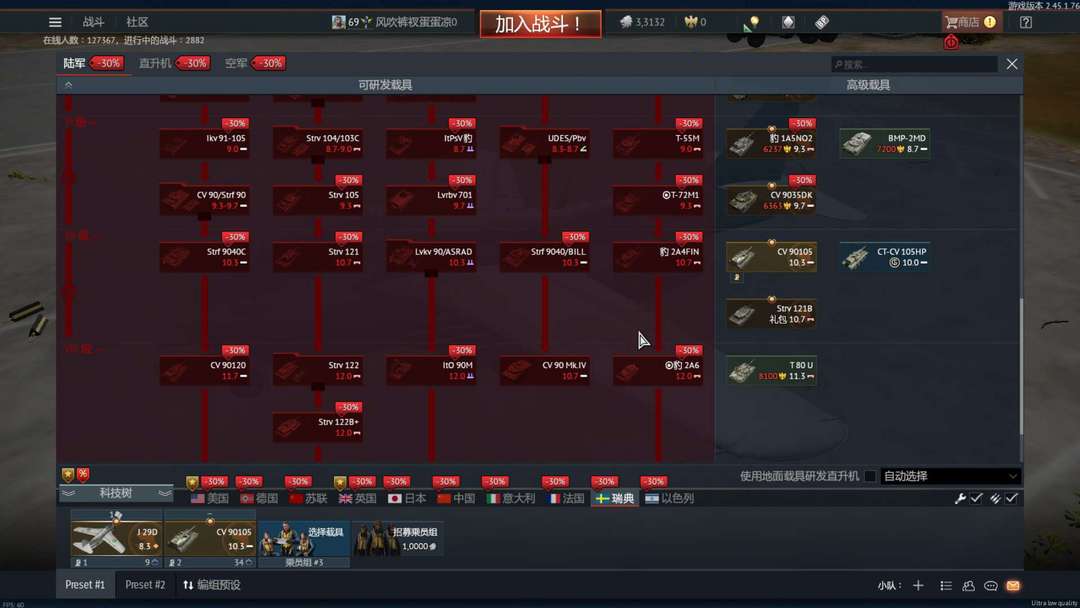Open the battle pass ticket icon
The height and width of the screenshot is (608, 1080).
[x=822, y=22]
